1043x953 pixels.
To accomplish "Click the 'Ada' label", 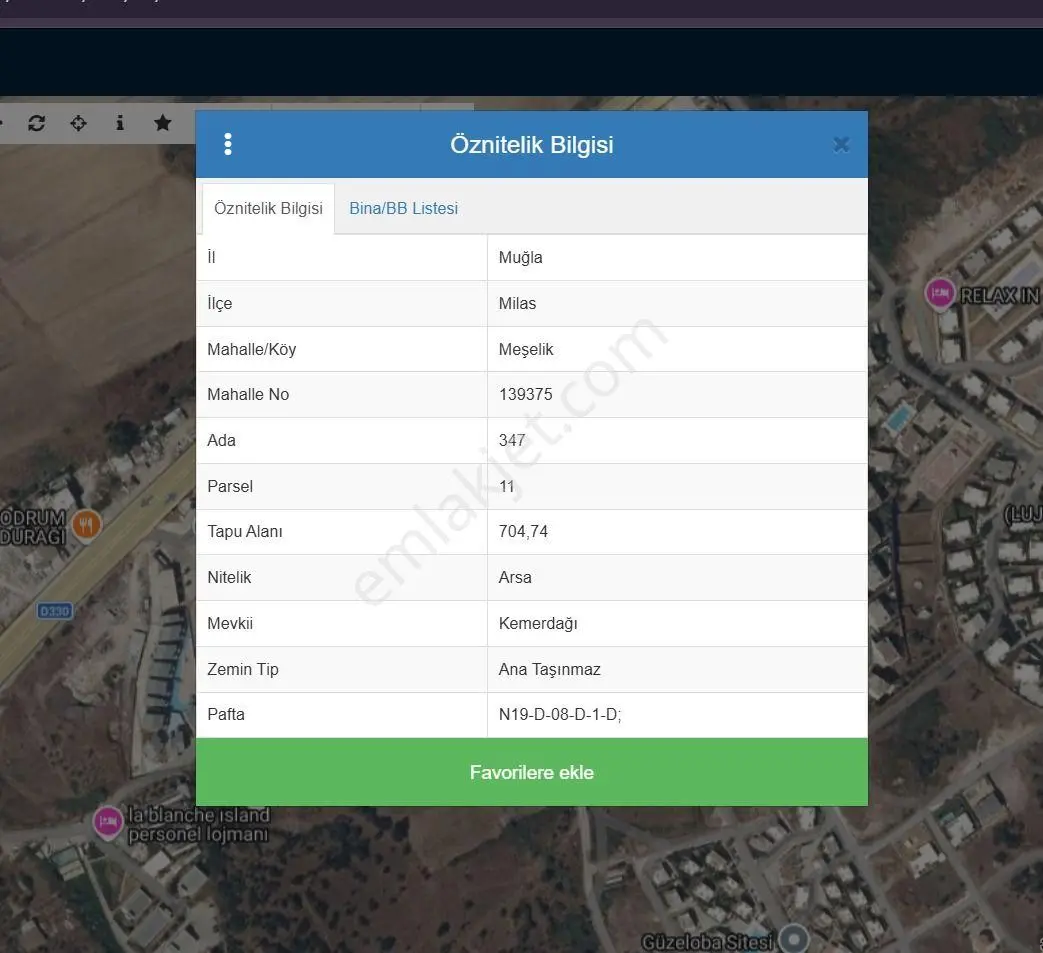I will pos(221,440).
